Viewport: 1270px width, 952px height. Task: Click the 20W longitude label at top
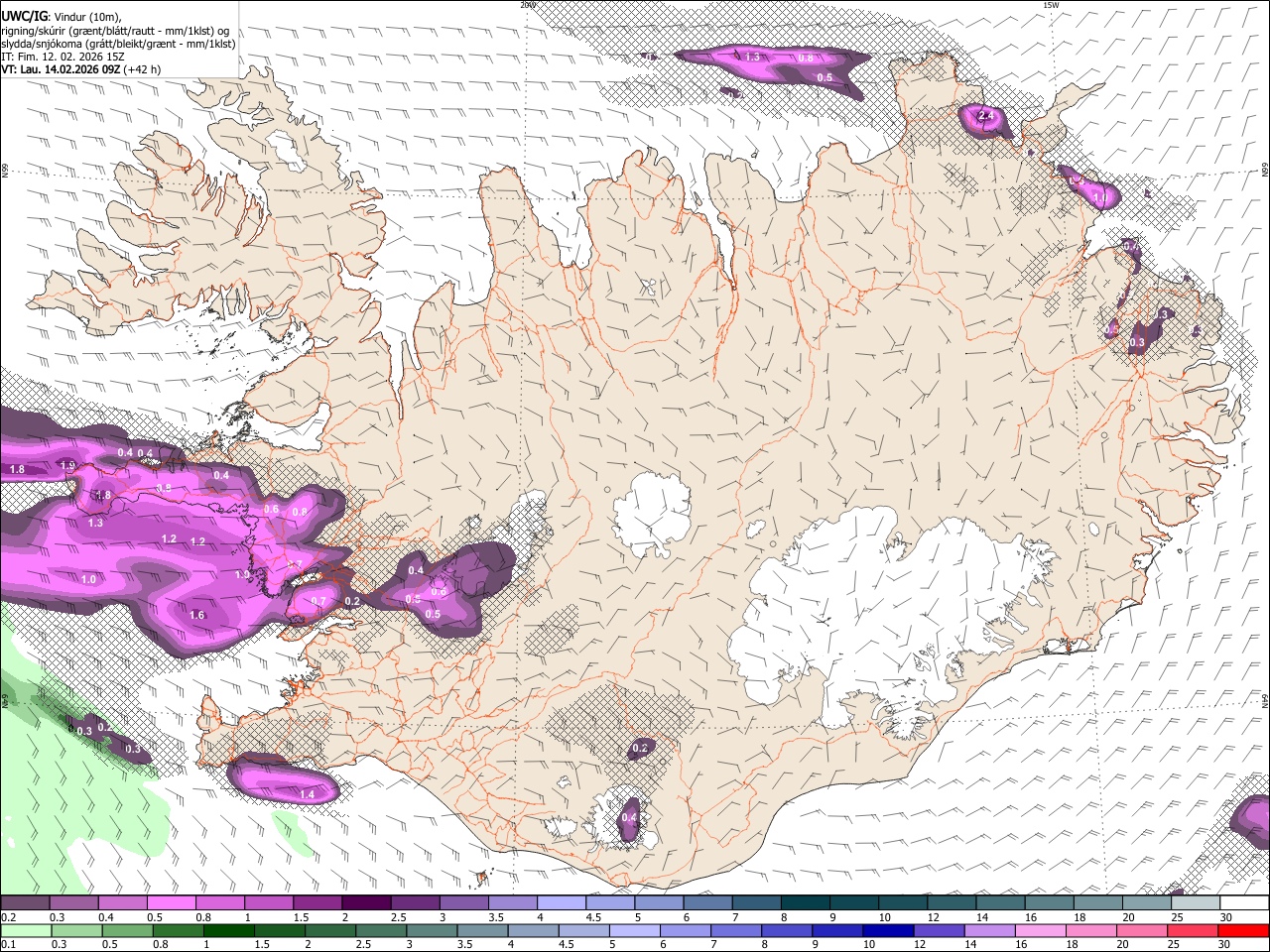coord(527,4)
